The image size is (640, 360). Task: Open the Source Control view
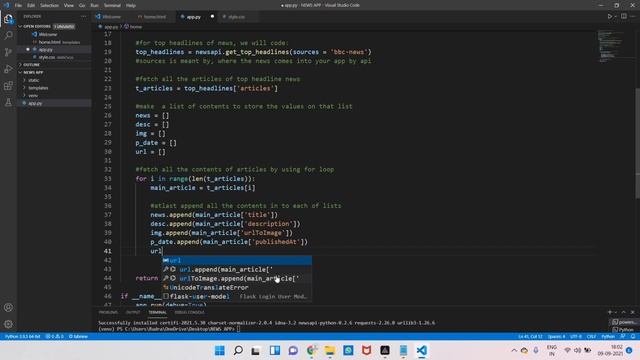coord(8,52)
